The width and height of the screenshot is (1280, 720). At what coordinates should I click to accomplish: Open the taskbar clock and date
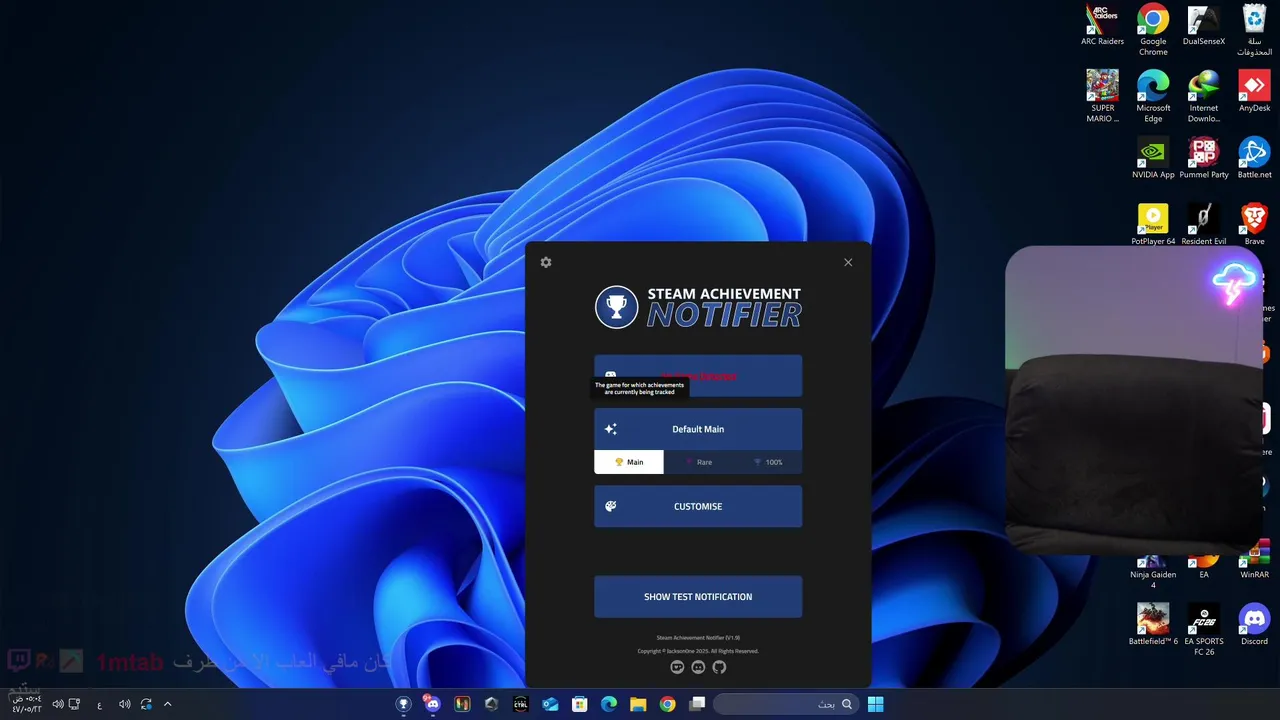pyautogui.click(x=26, y=704)
